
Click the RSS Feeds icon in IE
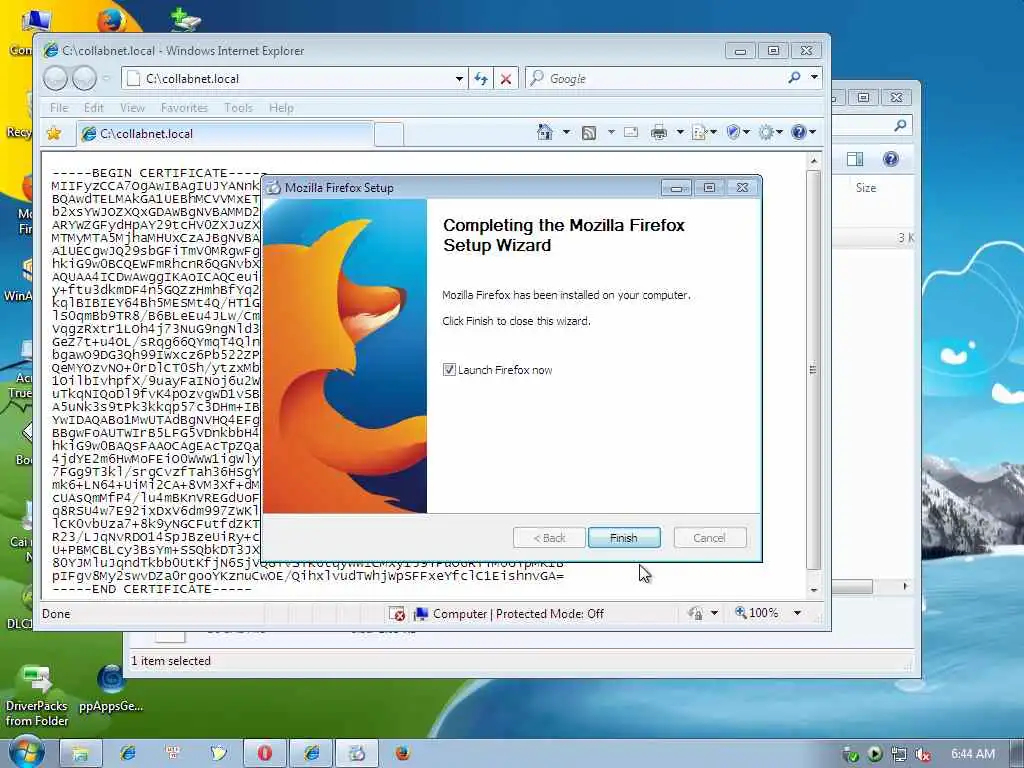click(588, 133)
